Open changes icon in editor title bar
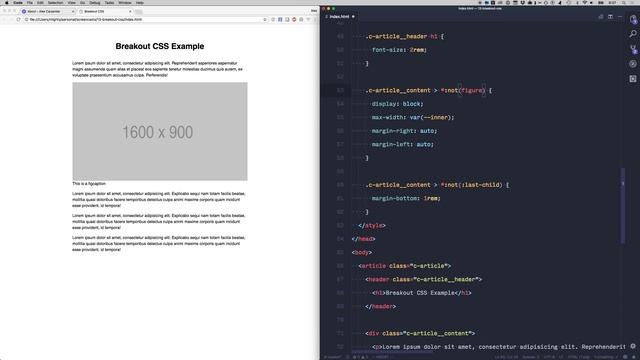640x360 pixels. [x=600, y=17]
